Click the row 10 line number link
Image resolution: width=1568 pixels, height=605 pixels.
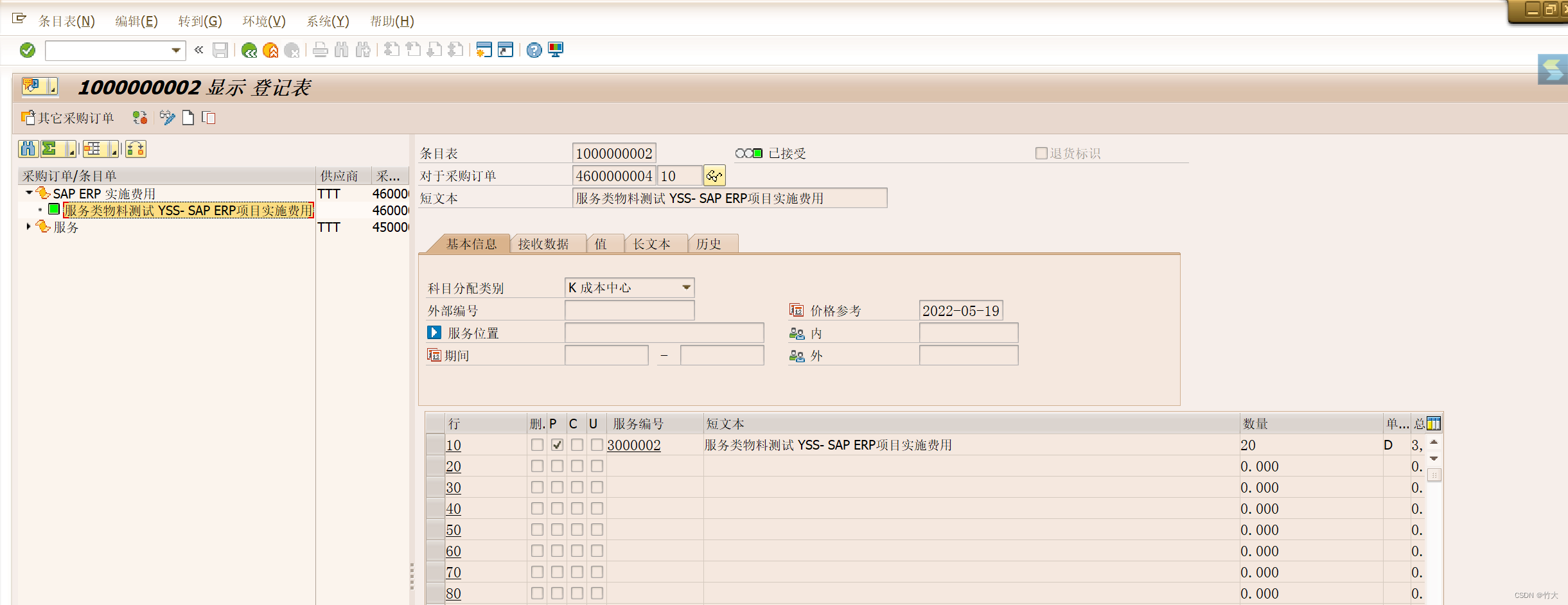point(454,444)
